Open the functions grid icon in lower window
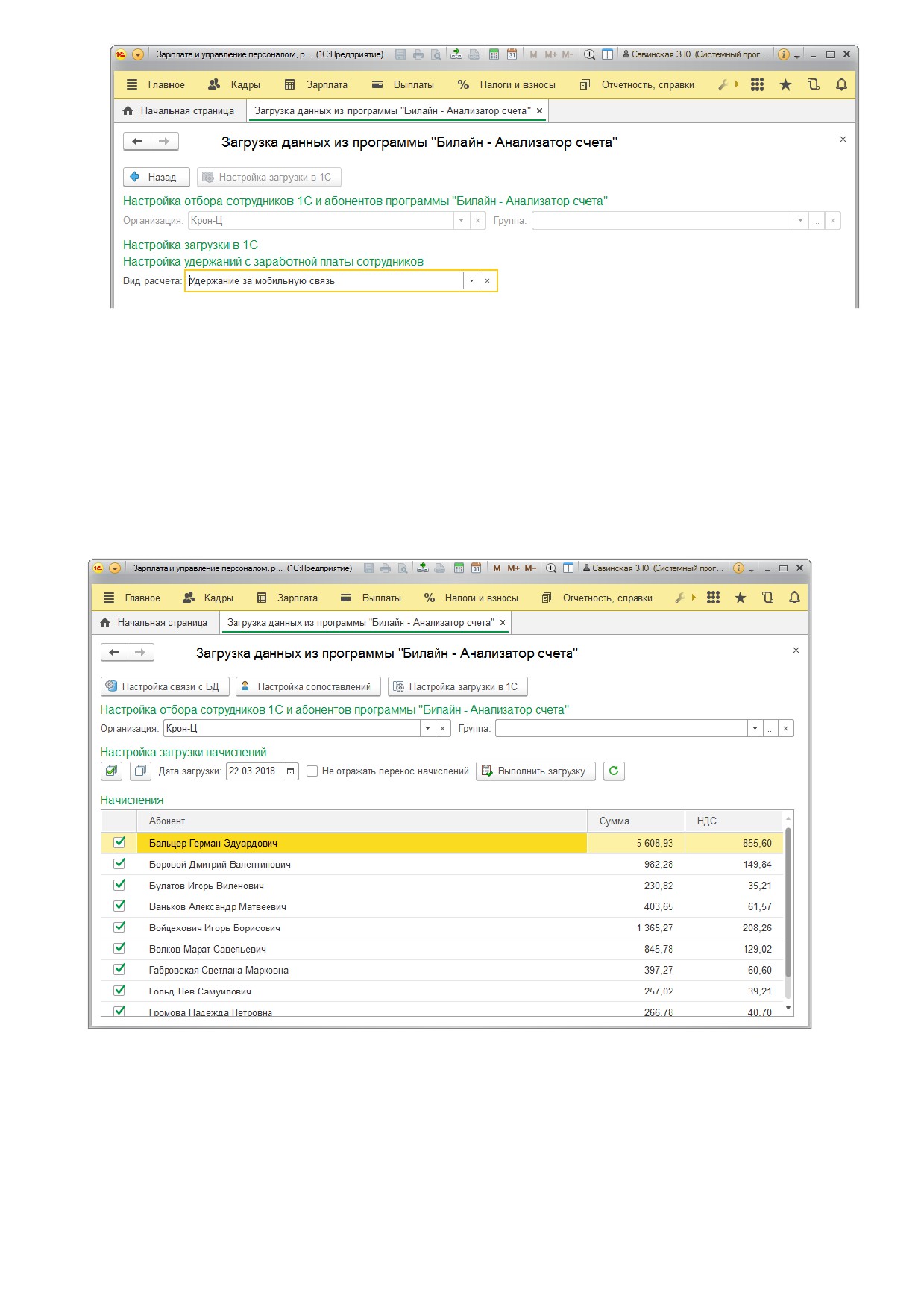The width and height of the screenshot is (924, 1307). (713, 598)
